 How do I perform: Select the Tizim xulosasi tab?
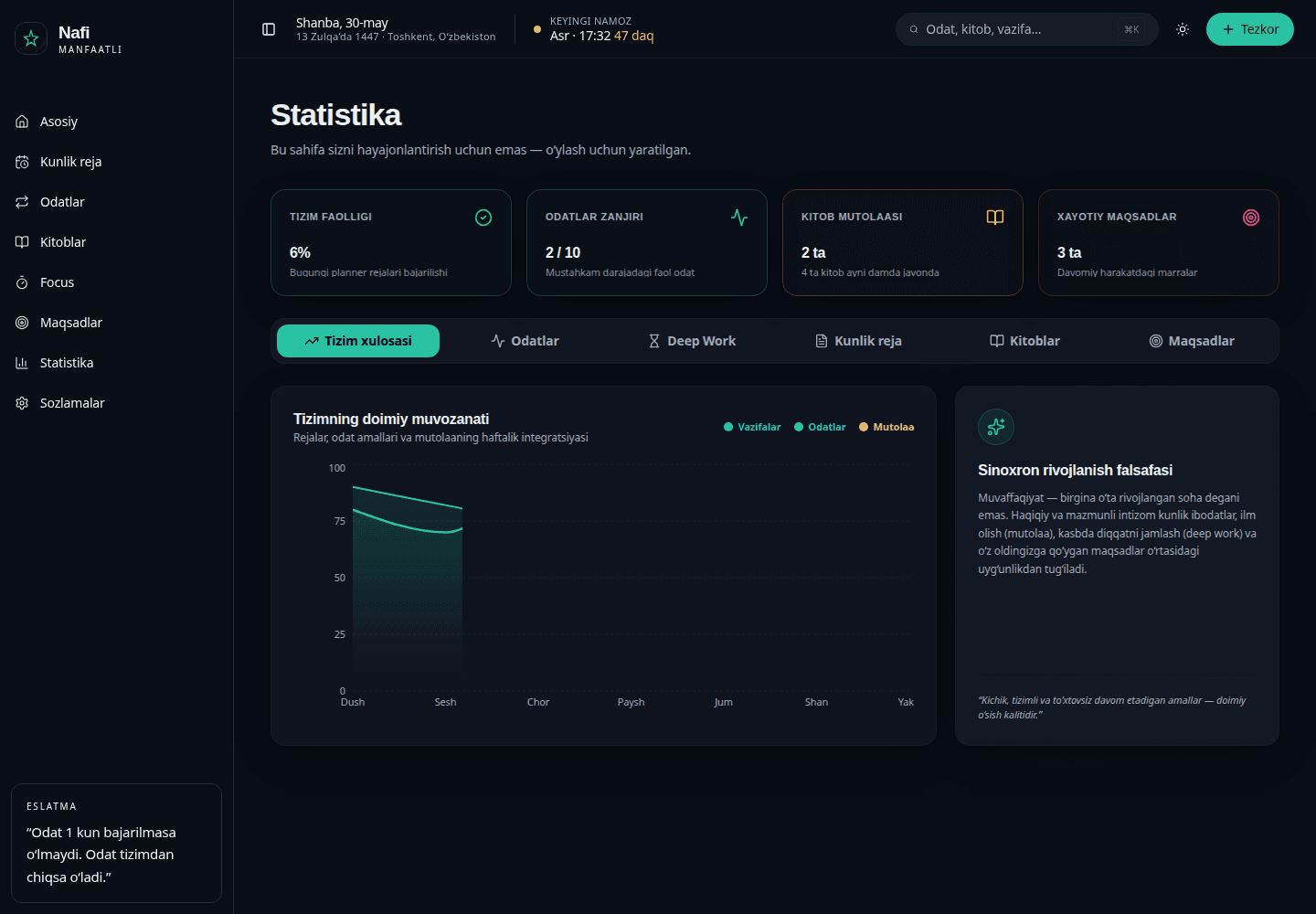358,341
